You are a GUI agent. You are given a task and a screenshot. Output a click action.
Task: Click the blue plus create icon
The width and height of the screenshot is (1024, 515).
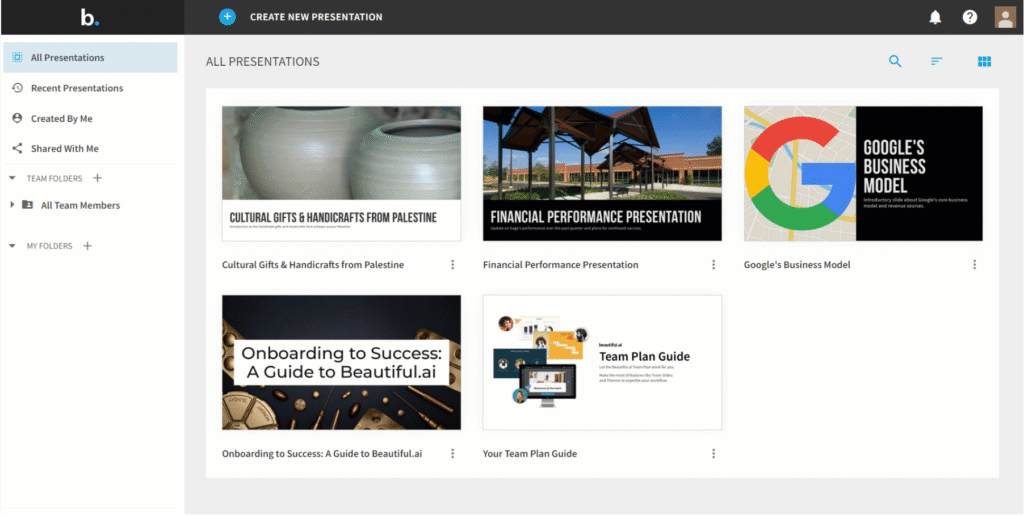coord(227,17)
